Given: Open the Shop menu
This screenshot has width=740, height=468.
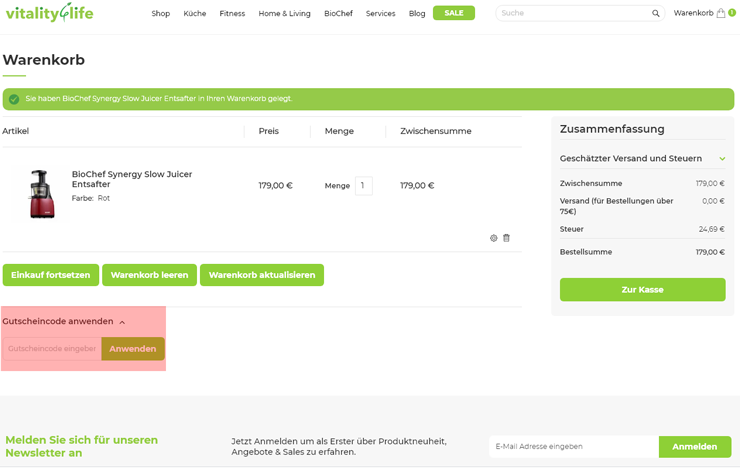Looking at the screenshot, I should pos(160,13).
